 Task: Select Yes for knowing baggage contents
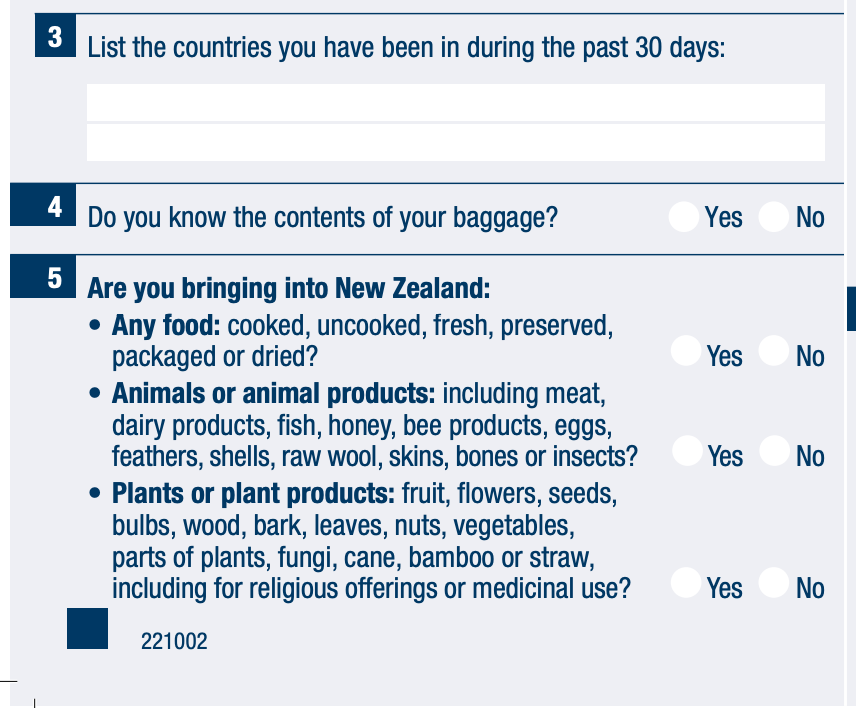coord(683,217)
